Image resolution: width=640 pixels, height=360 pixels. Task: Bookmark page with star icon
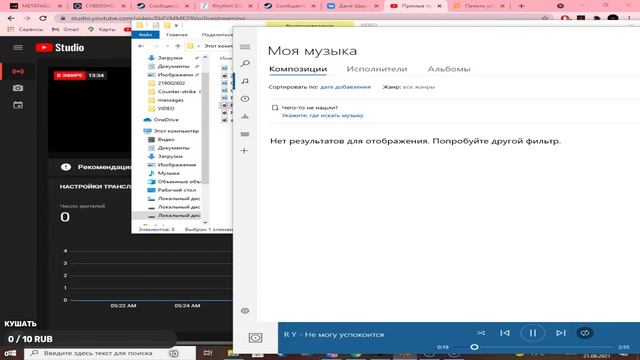tap(545, 18)
